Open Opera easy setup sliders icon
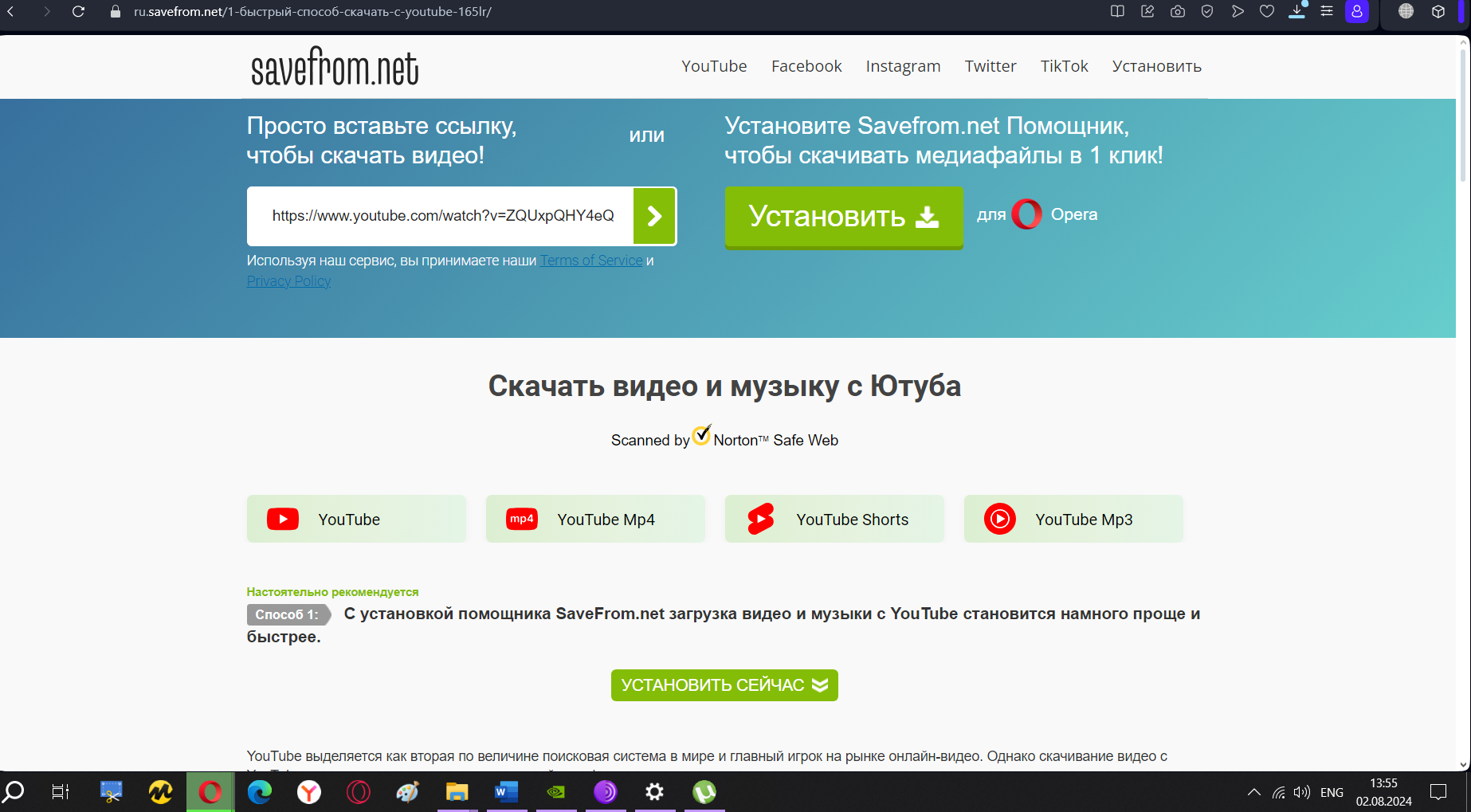The width and height of the screenshot is (1471, 812). point(1327,12)
